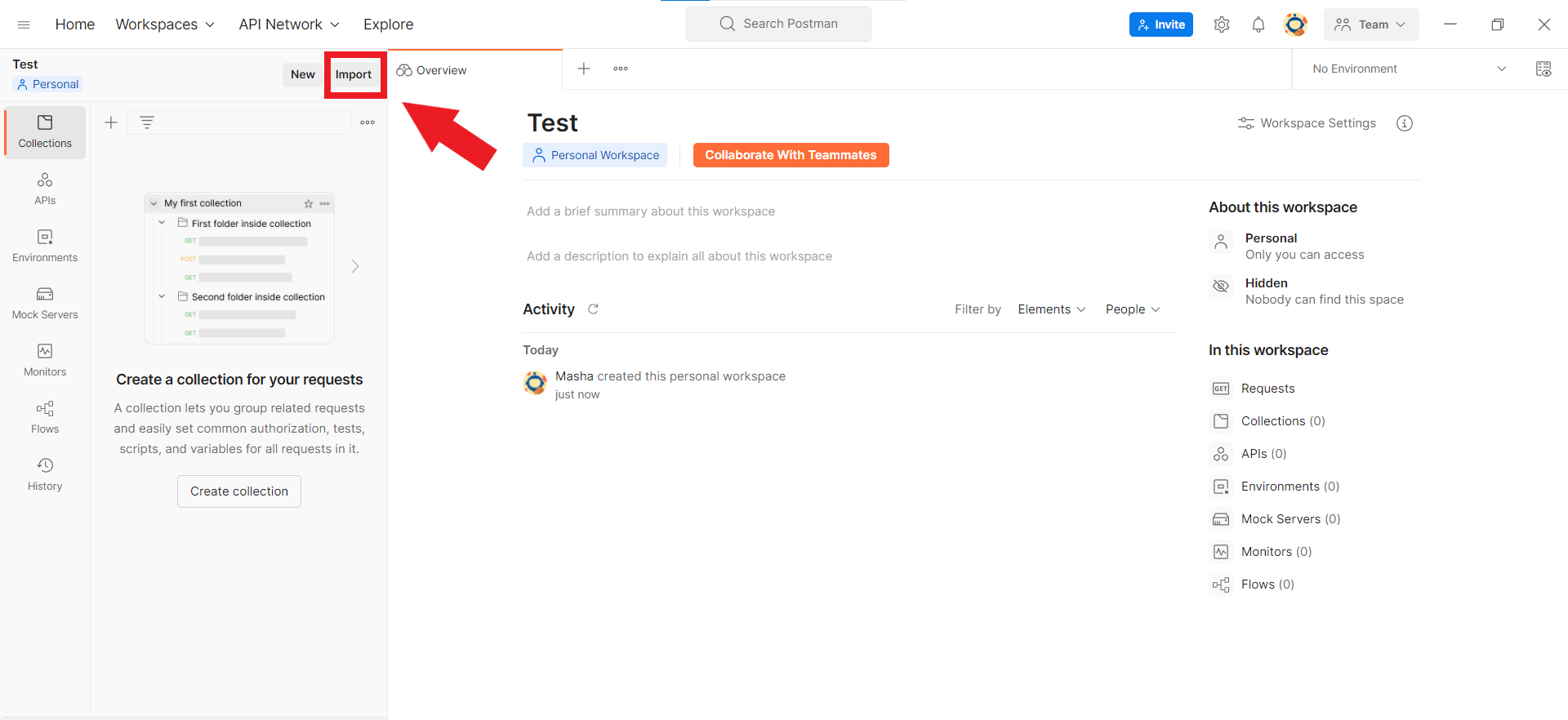Open the collections panel three-dot options
The height and width of the screenshot is (720, 1568).
[x=367, y=122]
